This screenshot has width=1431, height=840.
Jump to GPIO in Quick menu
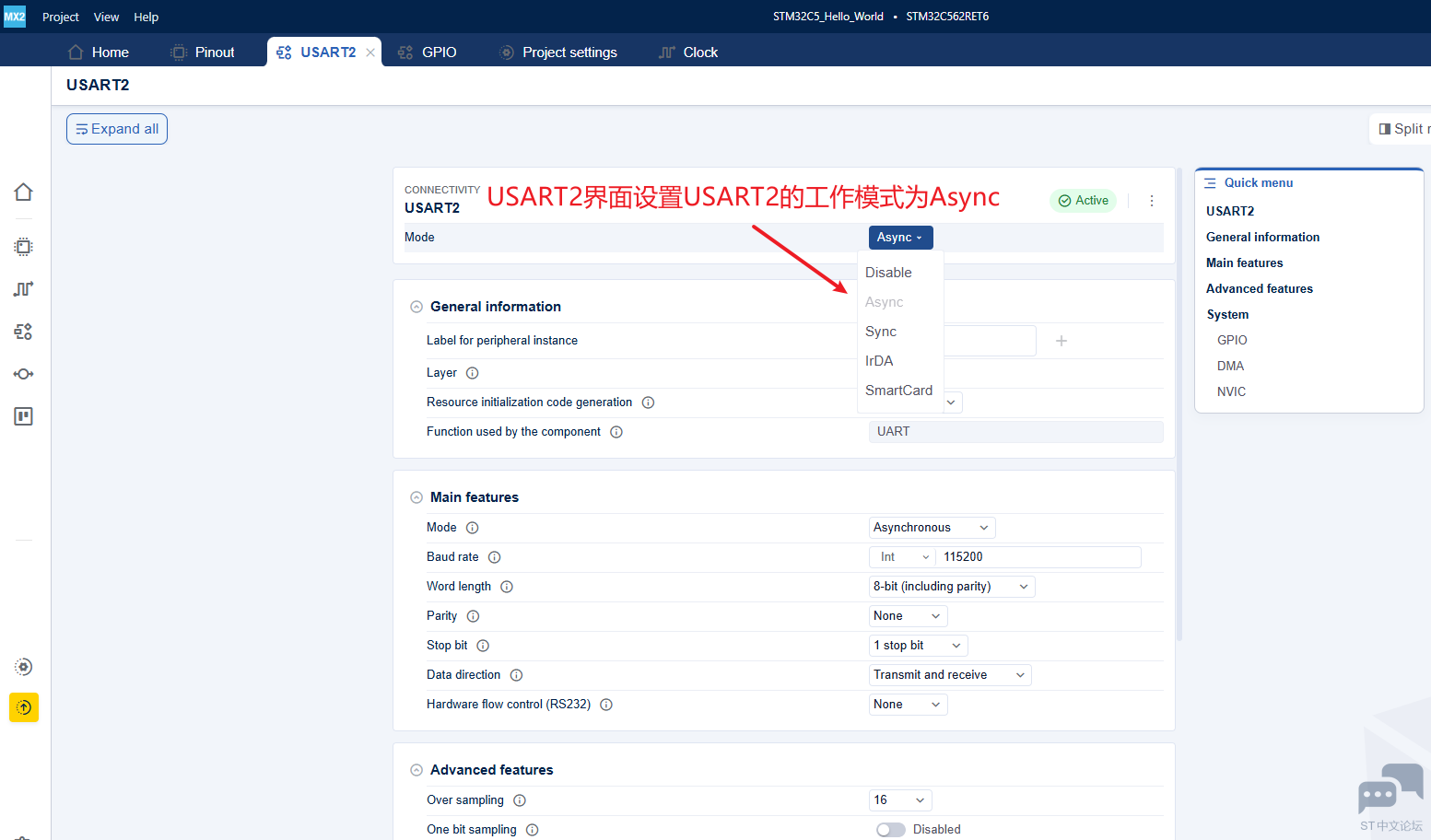coord(1232,341)
